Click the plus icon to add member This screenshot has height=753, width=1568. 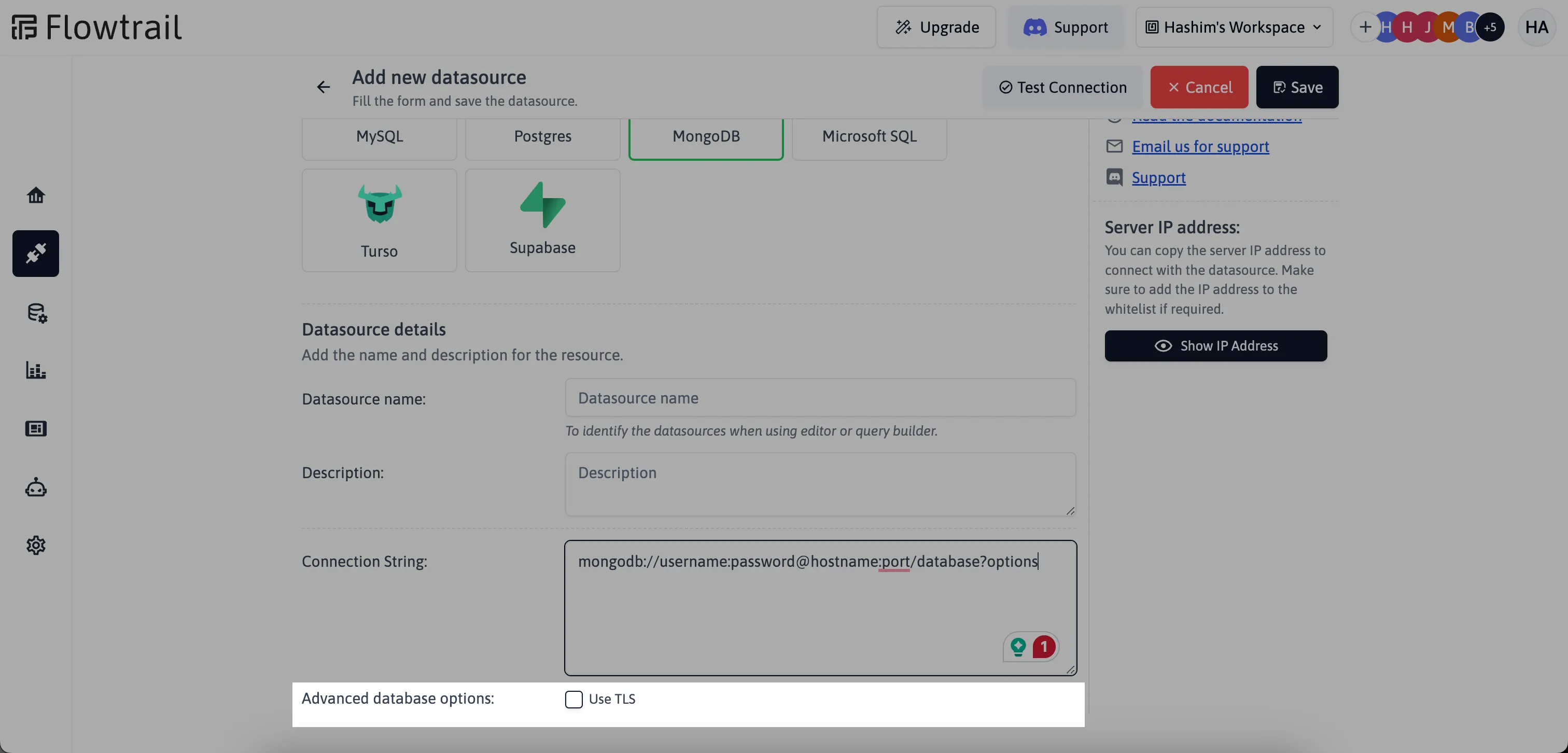click(1365, 27)
